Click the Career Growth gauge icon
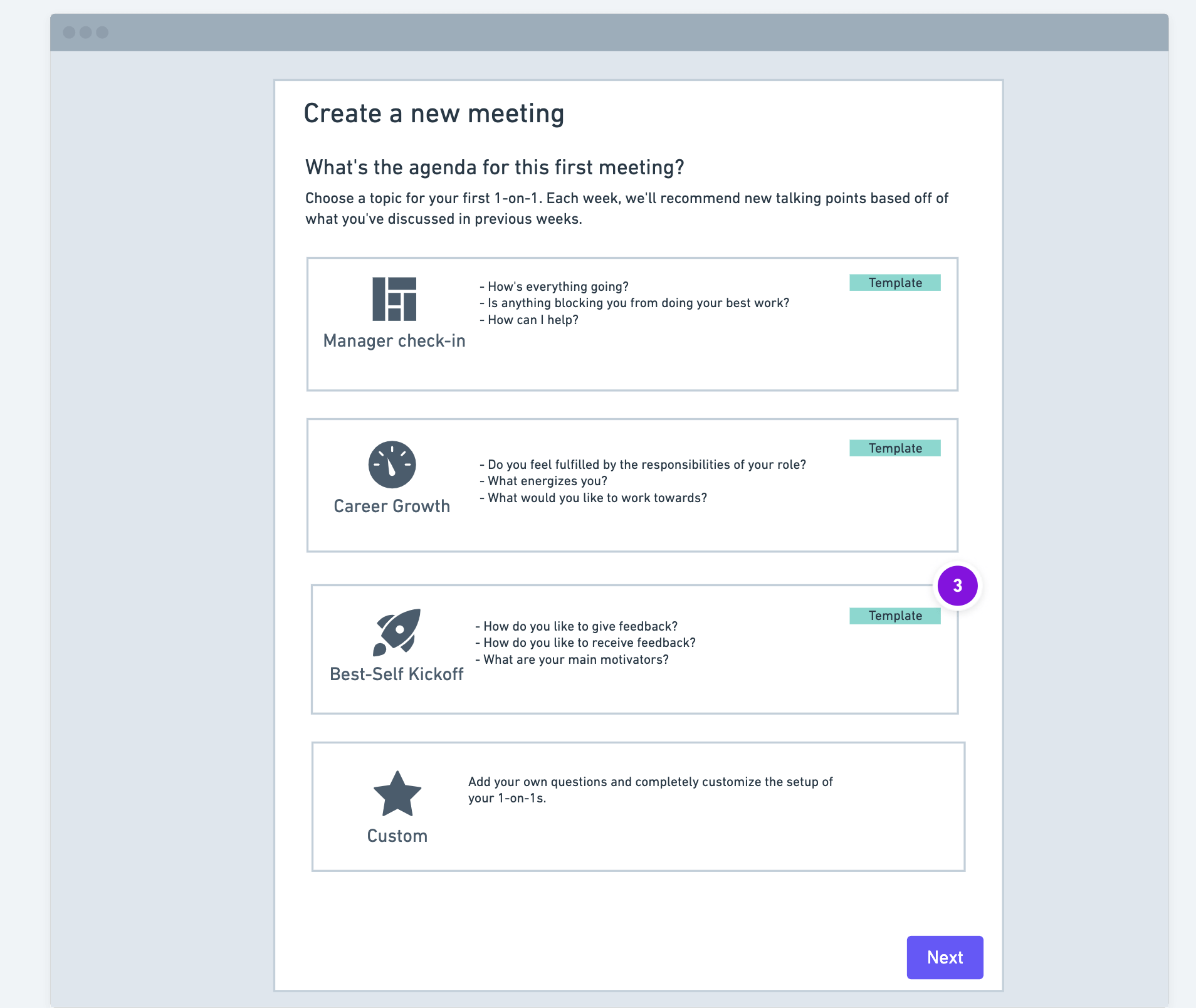The height and width of the screenshot is (1008, 1196). click(391, 465)
